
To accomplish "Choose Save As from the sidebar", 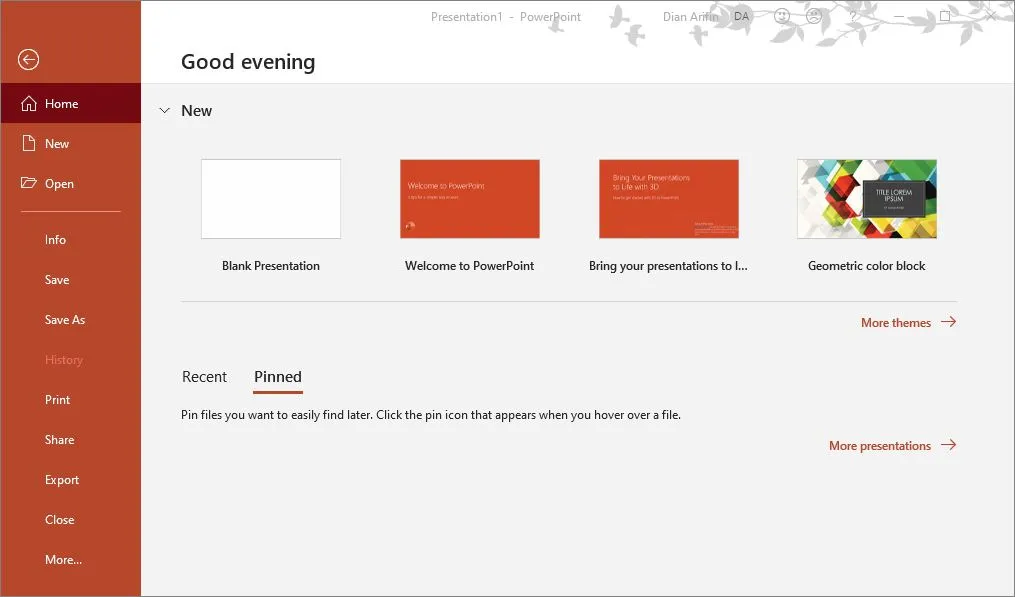I will click(x=65, y=319).
